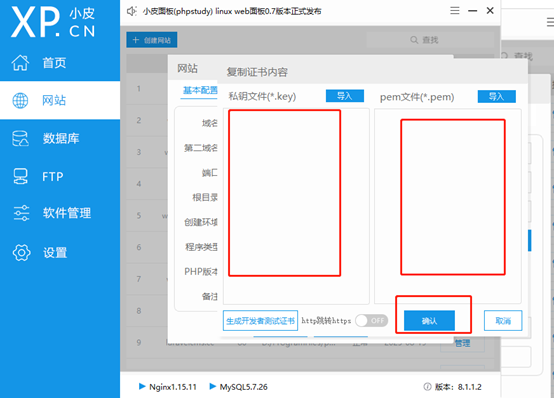Image resolution: width=554 pixels, height=398 pixels.
Task: Cancel the dialog with 取消
Action: pos(503,321)
